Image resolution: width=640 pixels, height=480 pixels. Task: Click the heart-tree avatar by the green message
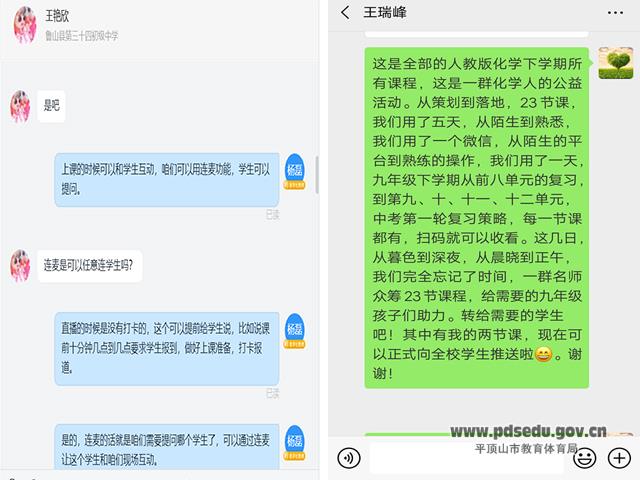click(616, 63)
